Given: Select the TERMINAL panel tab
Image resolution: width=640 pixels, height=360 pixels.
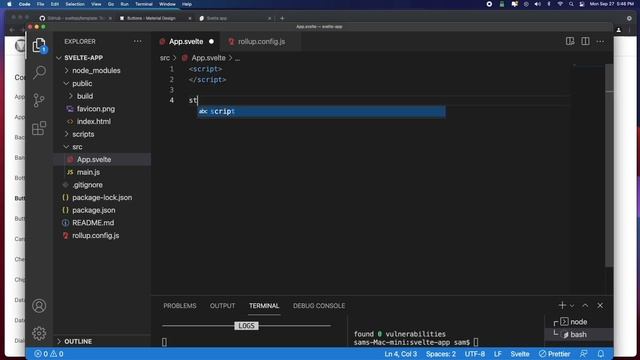Looking at the screenshot, I should (264, 306).
